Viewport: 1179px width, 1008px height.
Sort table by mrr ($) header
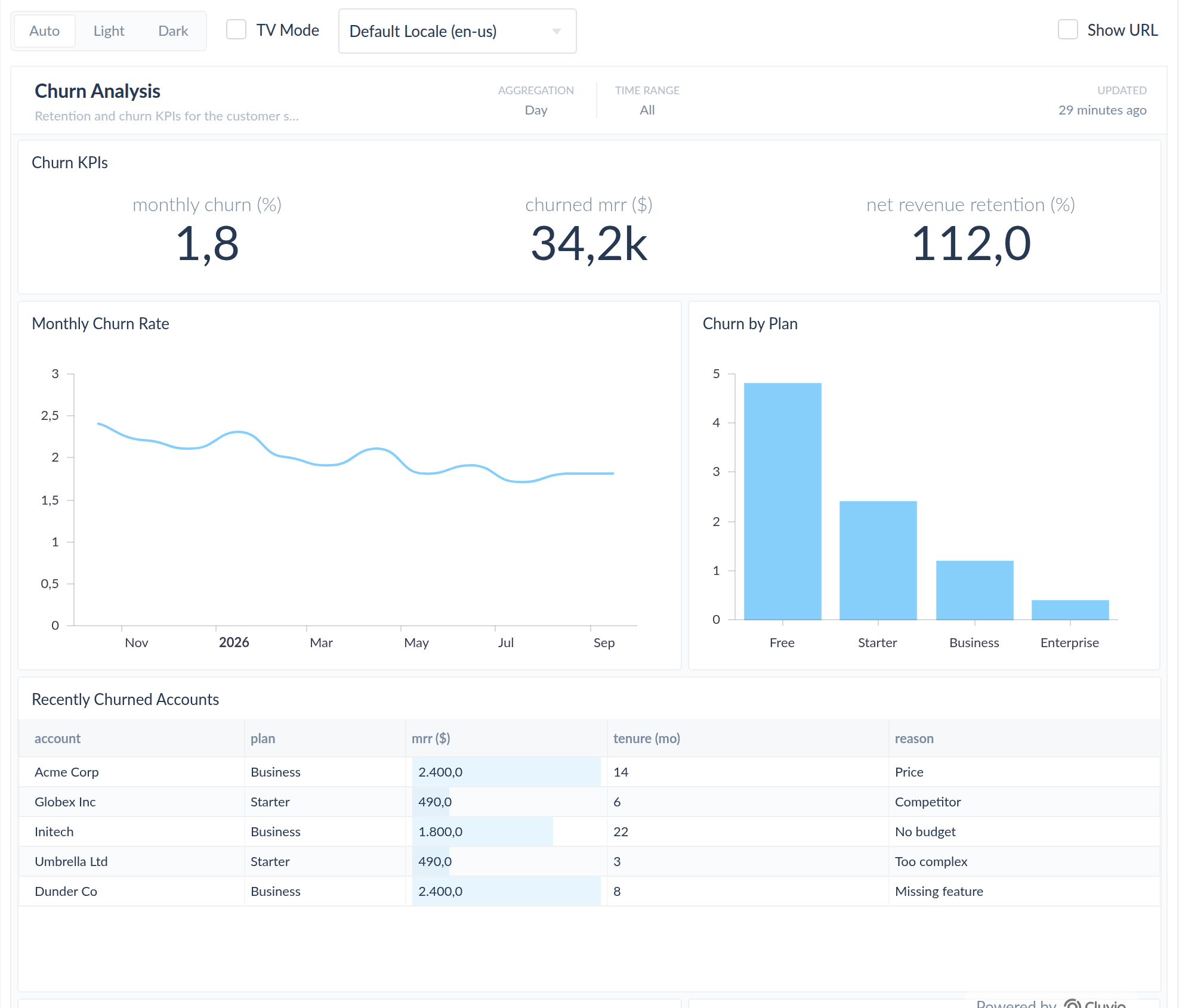click(x=431, y=738)
